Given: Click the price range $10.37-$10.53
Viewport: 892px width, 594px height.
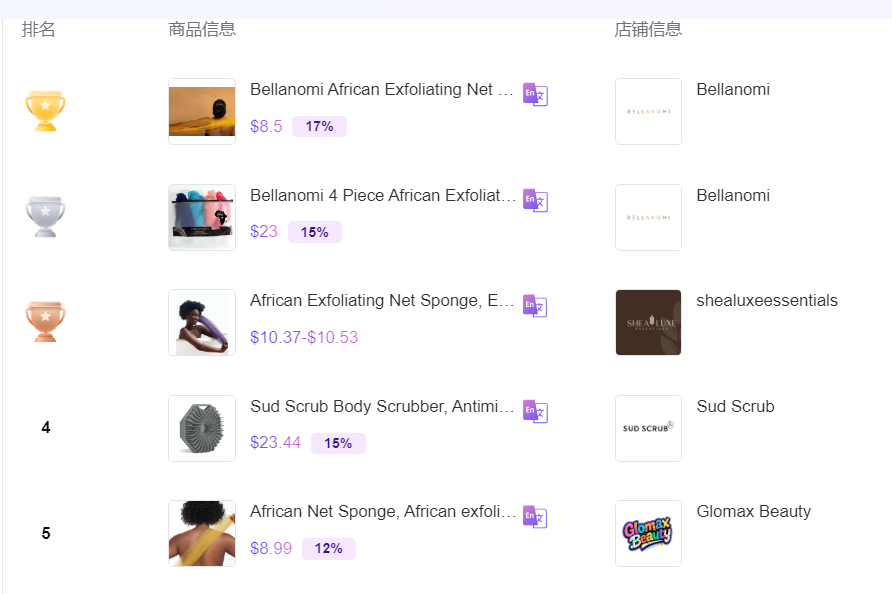Looking at the screenshot, I should tap(304, 338).
